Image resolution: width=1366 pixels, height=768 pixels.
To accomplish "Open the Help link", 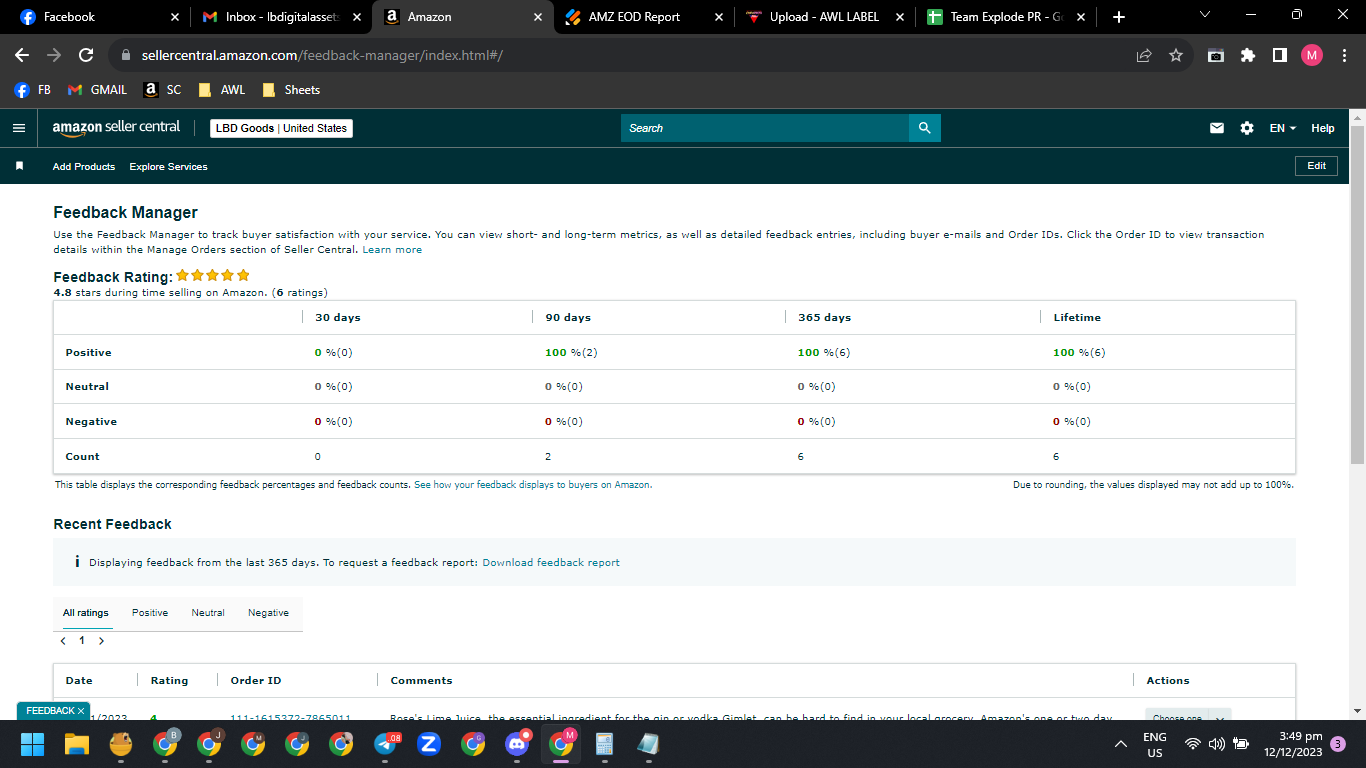I will pyautogui.click(x=1323, y=128).
